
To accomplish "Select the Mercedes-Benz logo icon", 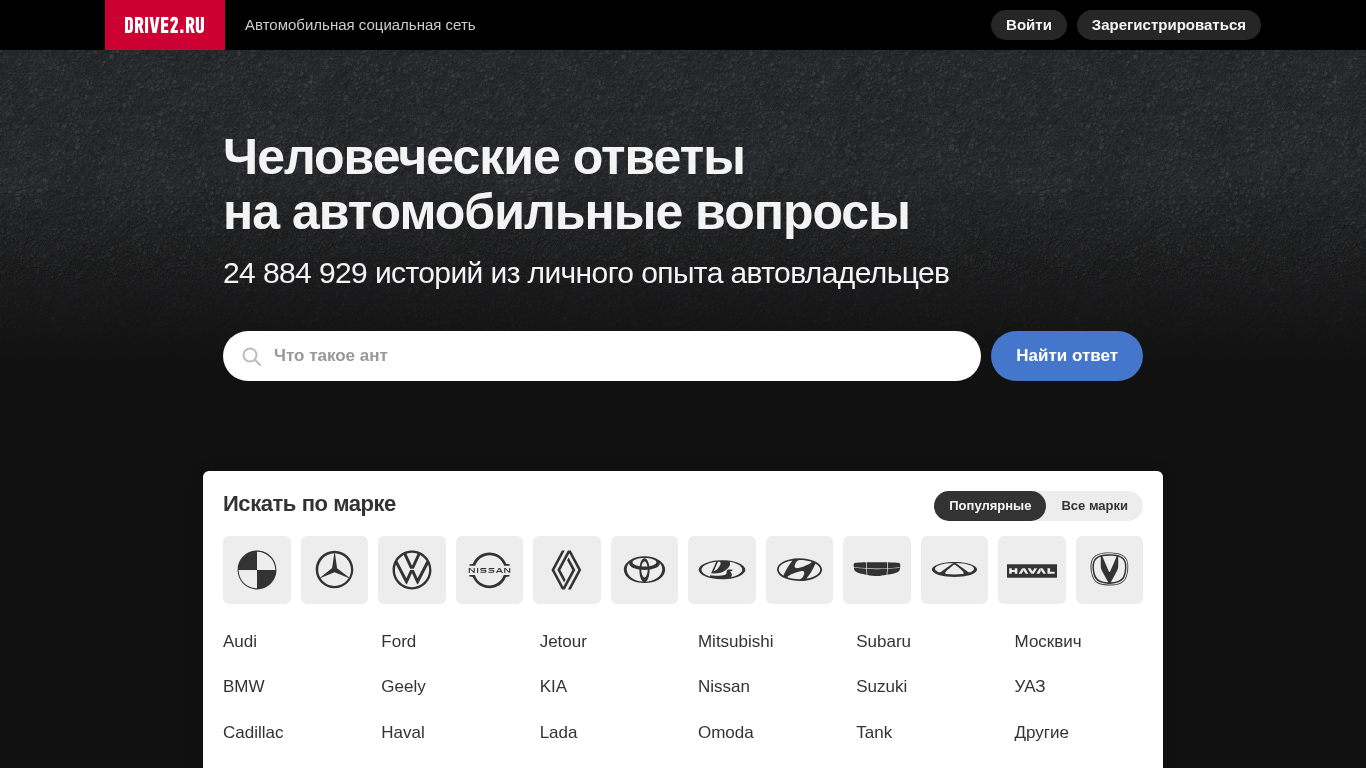I will (334, 570).
